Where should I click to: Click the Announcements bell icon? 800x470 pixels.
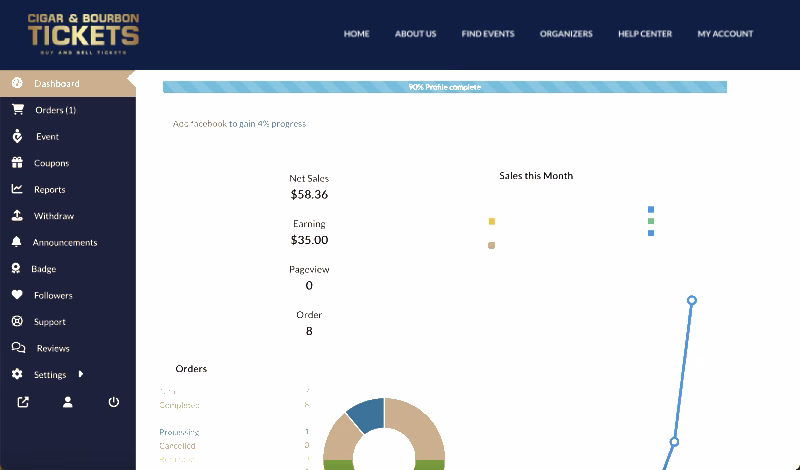point(17,242)
